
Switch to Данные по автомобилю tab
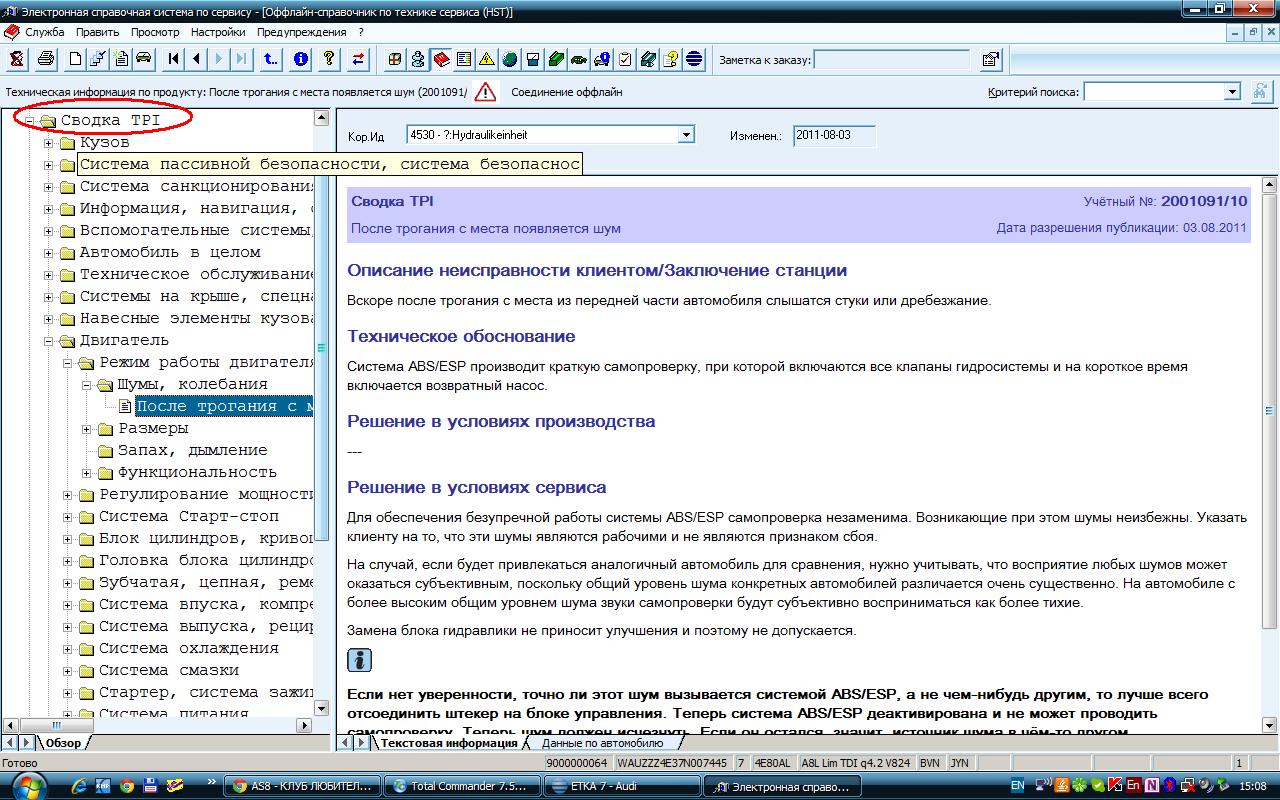[x=602, y=743]
